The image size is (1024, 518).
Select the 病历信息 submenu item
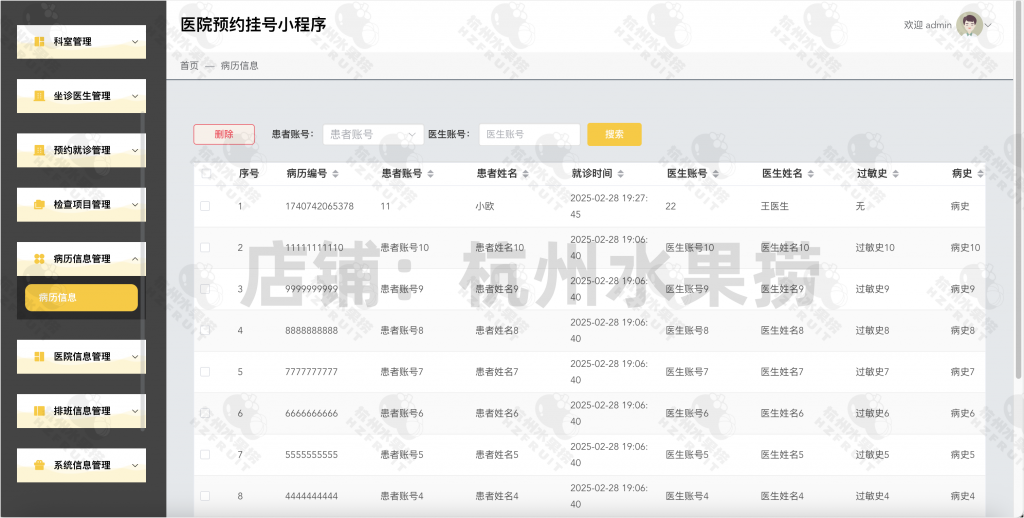point(82,297)
